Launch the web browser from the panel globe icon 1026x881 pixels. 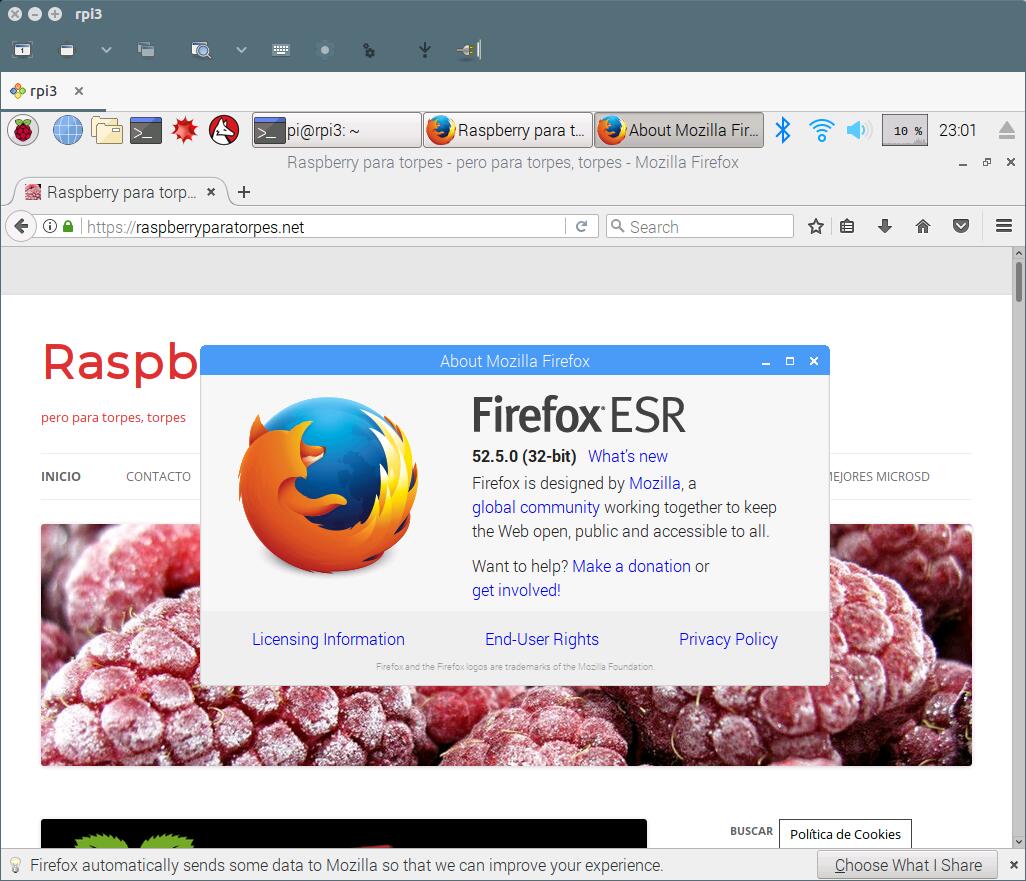(x=67, y=130)
